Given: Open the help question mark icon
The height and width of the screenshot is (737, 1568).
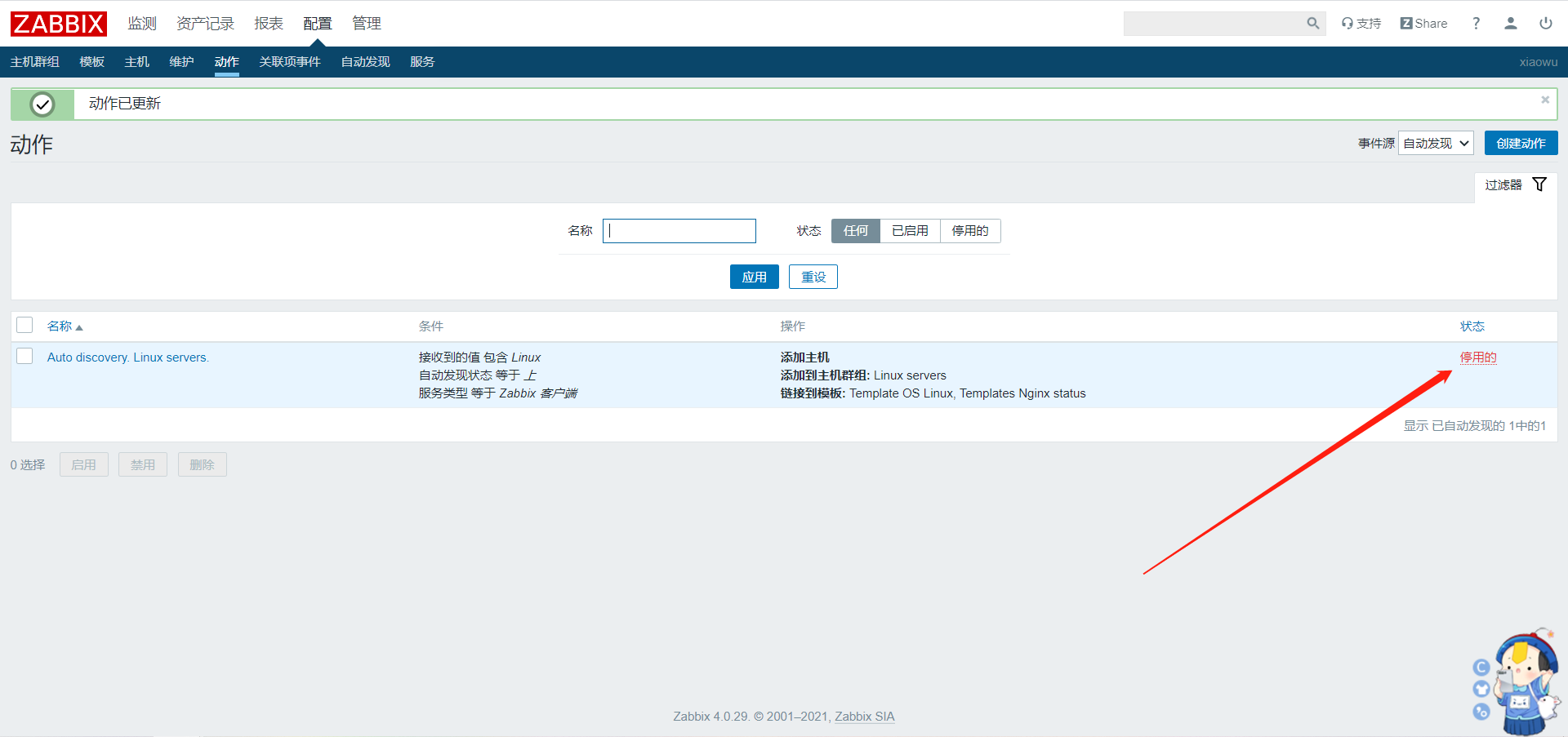Looking at the screenshot, I should (x=1476, y=24).
